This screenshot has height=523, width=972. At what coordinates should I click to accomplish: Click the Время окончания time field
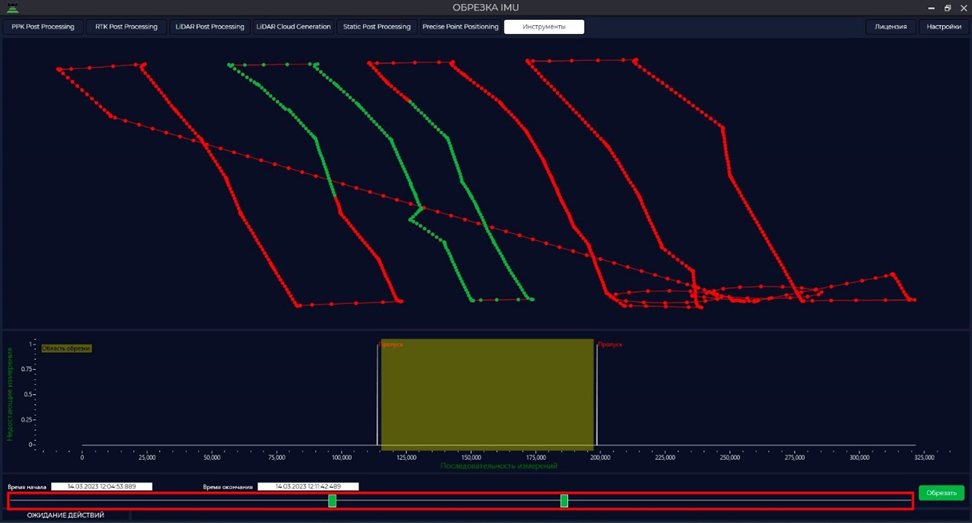308,486
